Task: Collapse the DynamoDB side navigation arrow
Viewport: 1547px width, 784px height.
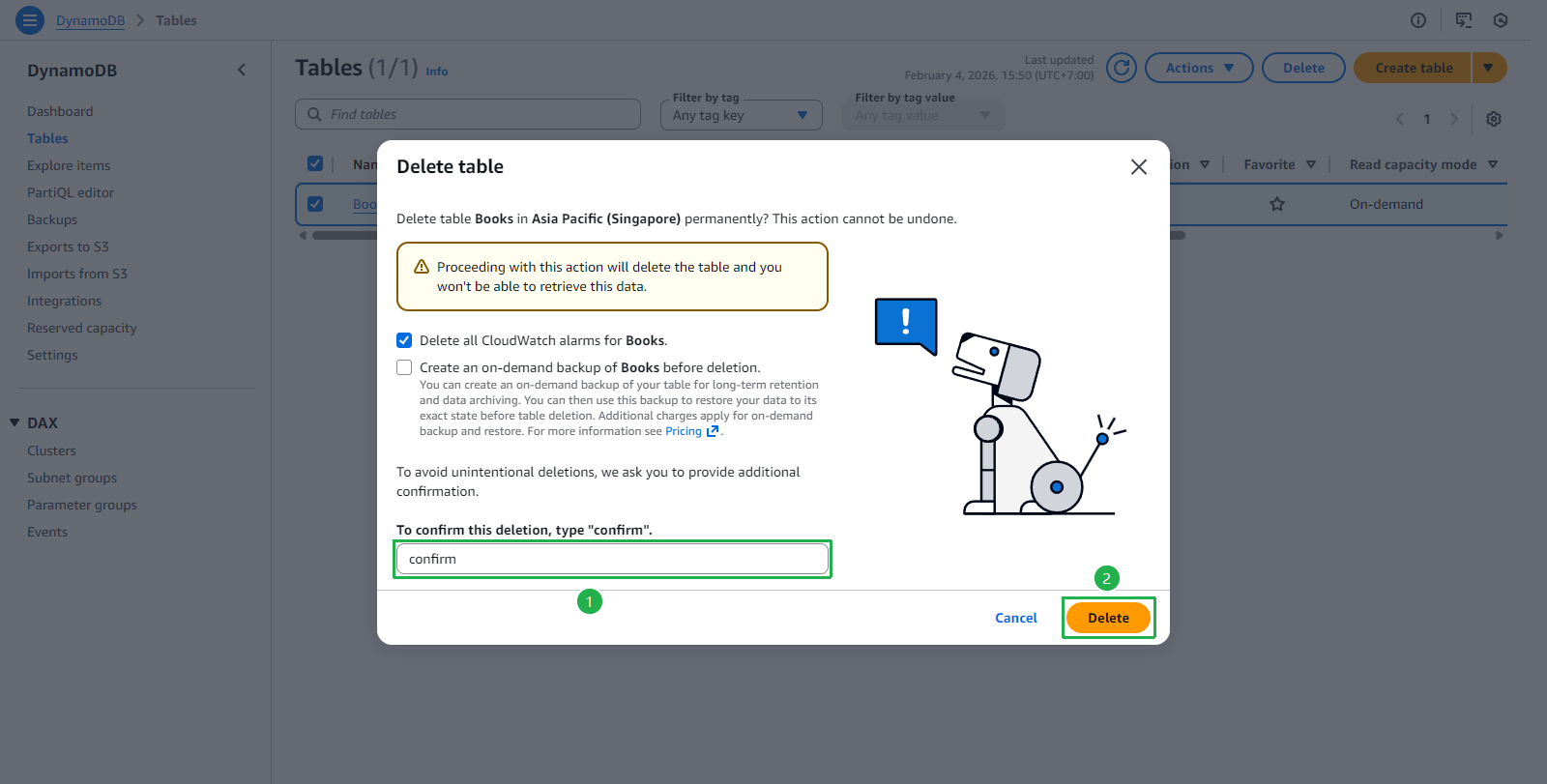Action: point(242,70)
